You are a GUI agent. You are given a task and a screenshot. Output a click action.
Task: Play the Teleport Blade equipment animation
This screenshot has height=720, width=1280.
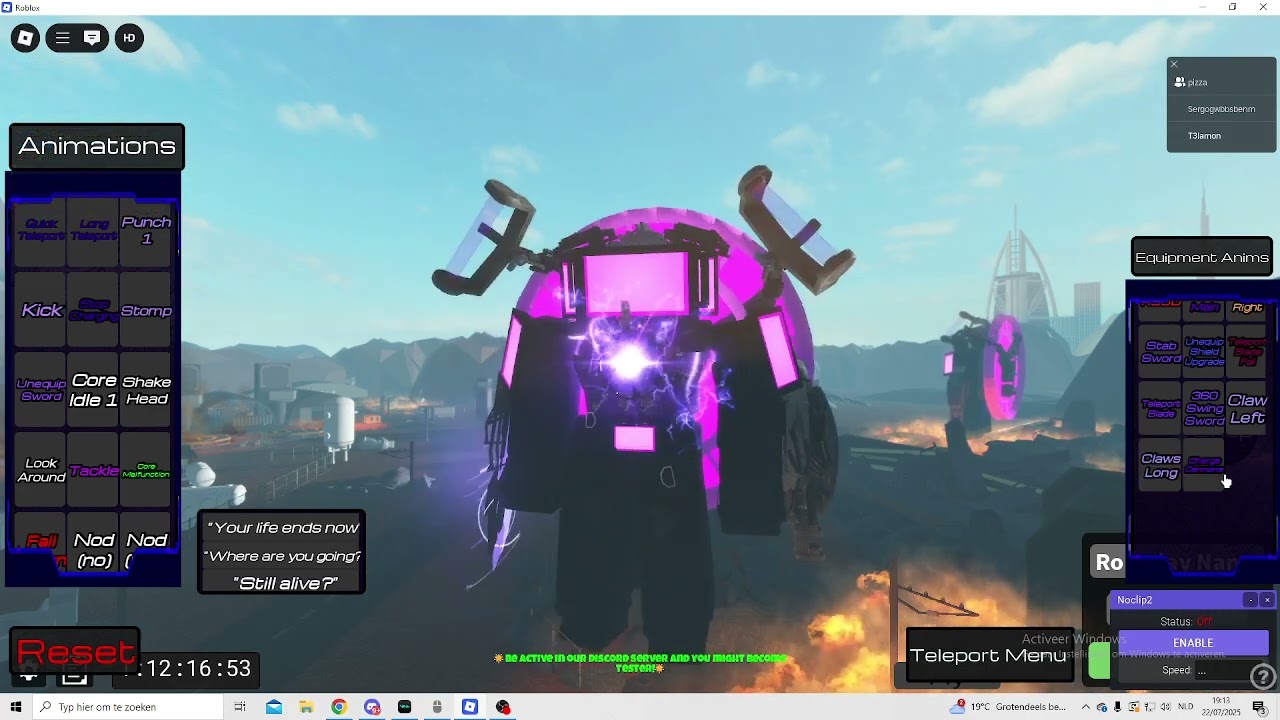(1161, 409)
